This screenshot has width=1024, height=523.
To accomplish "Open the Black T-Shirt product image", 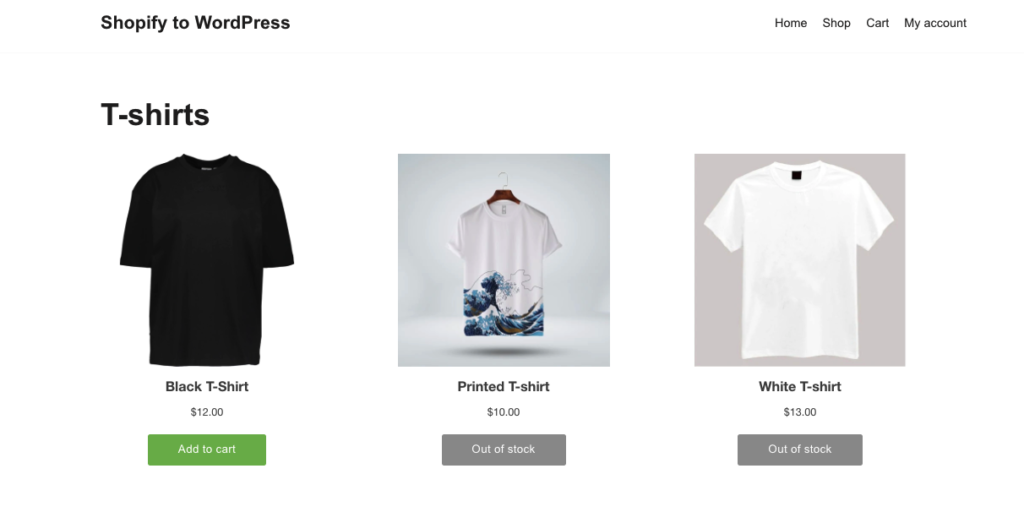I will [206, 260].
